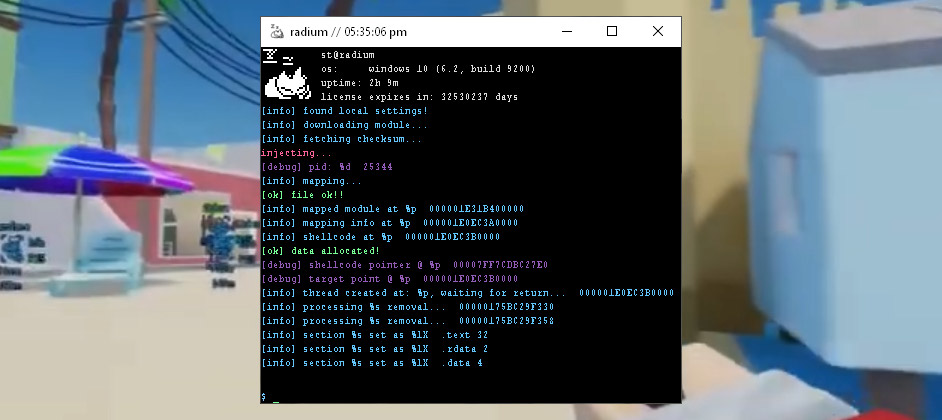Click the green '[ok] data allocated!' line
Screen dimensions: 942x420
320,251
